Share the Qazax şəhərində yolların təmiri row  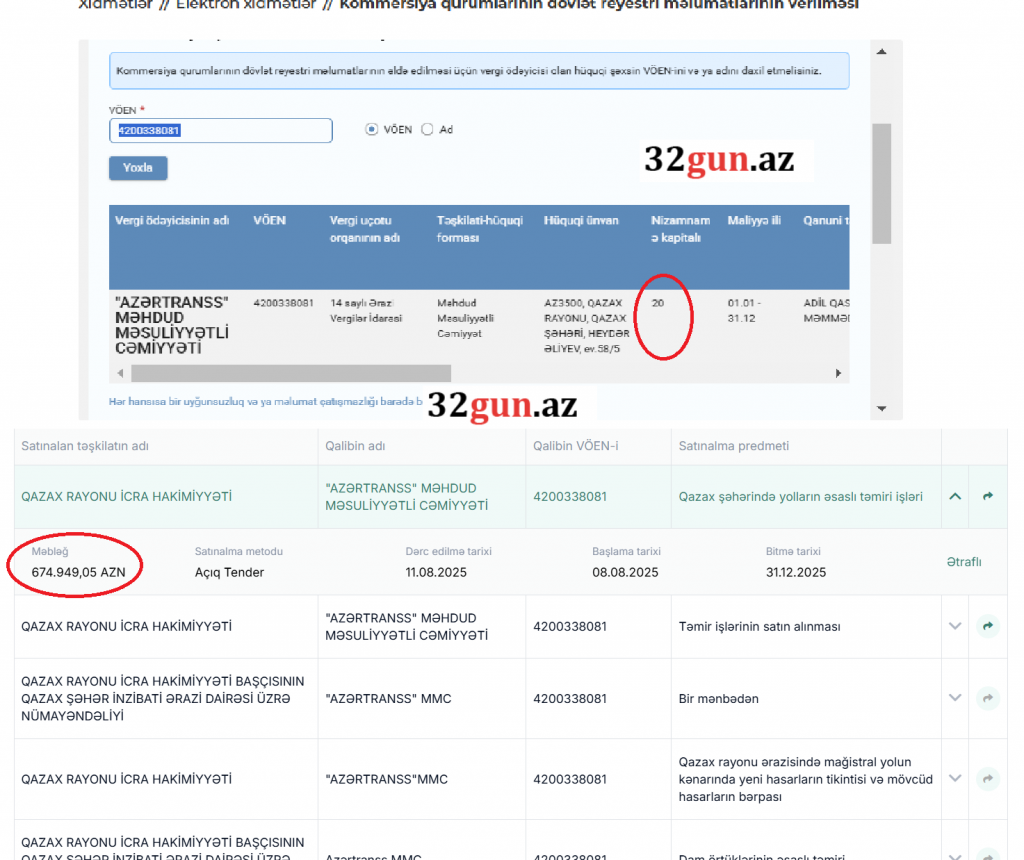tap(988, 496)
